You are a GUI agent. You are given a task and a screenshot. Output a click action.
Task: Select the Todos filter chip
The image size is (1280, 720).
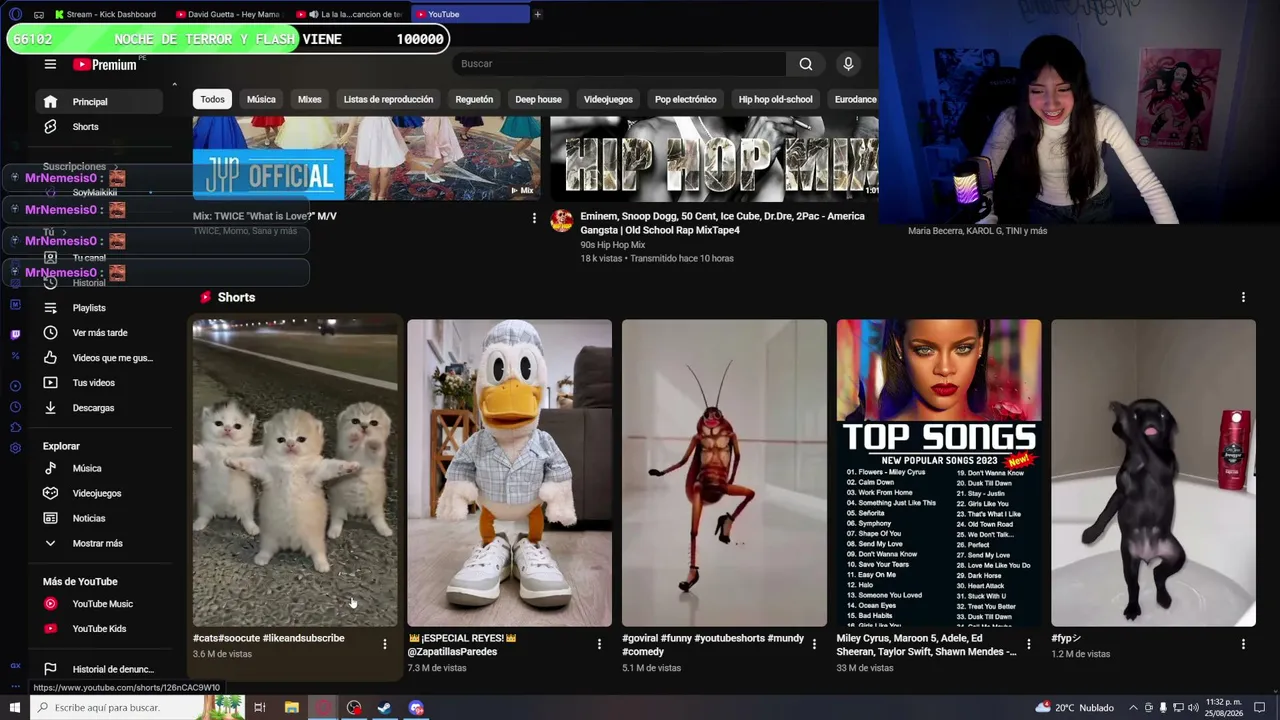[212, 99]
